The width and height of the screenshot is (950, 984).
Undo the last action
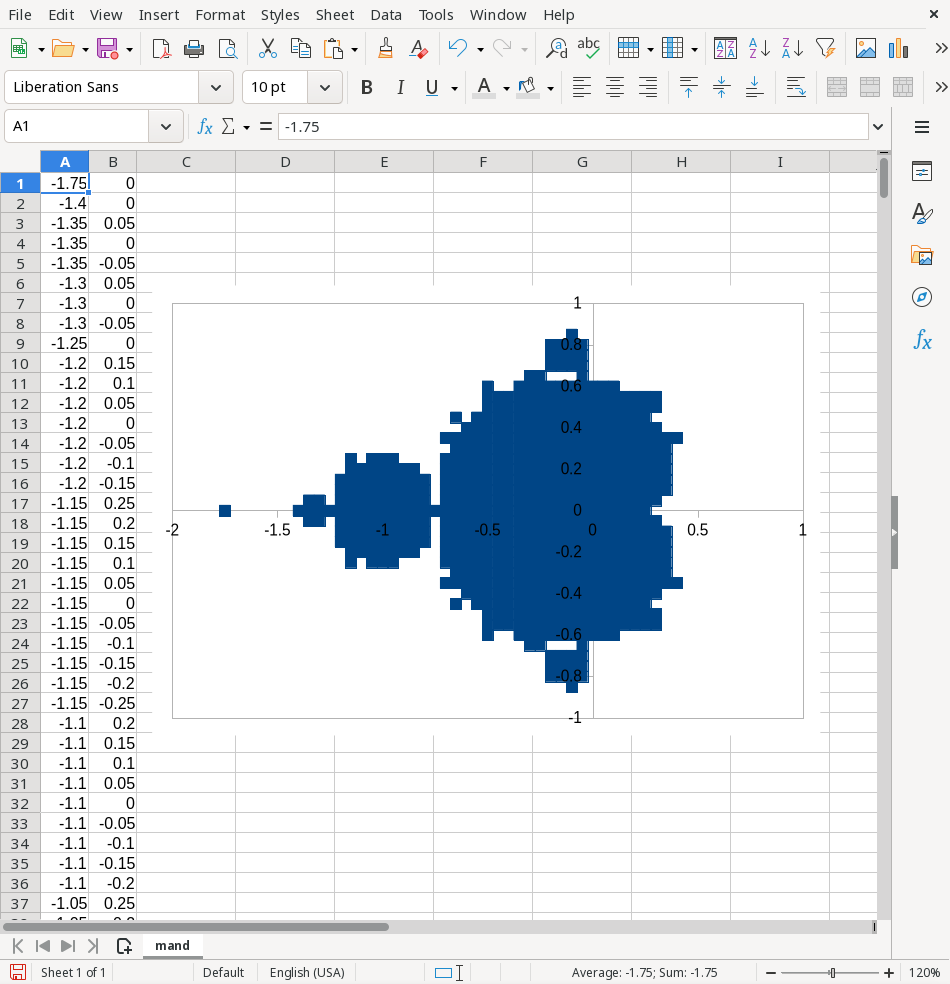458,48
